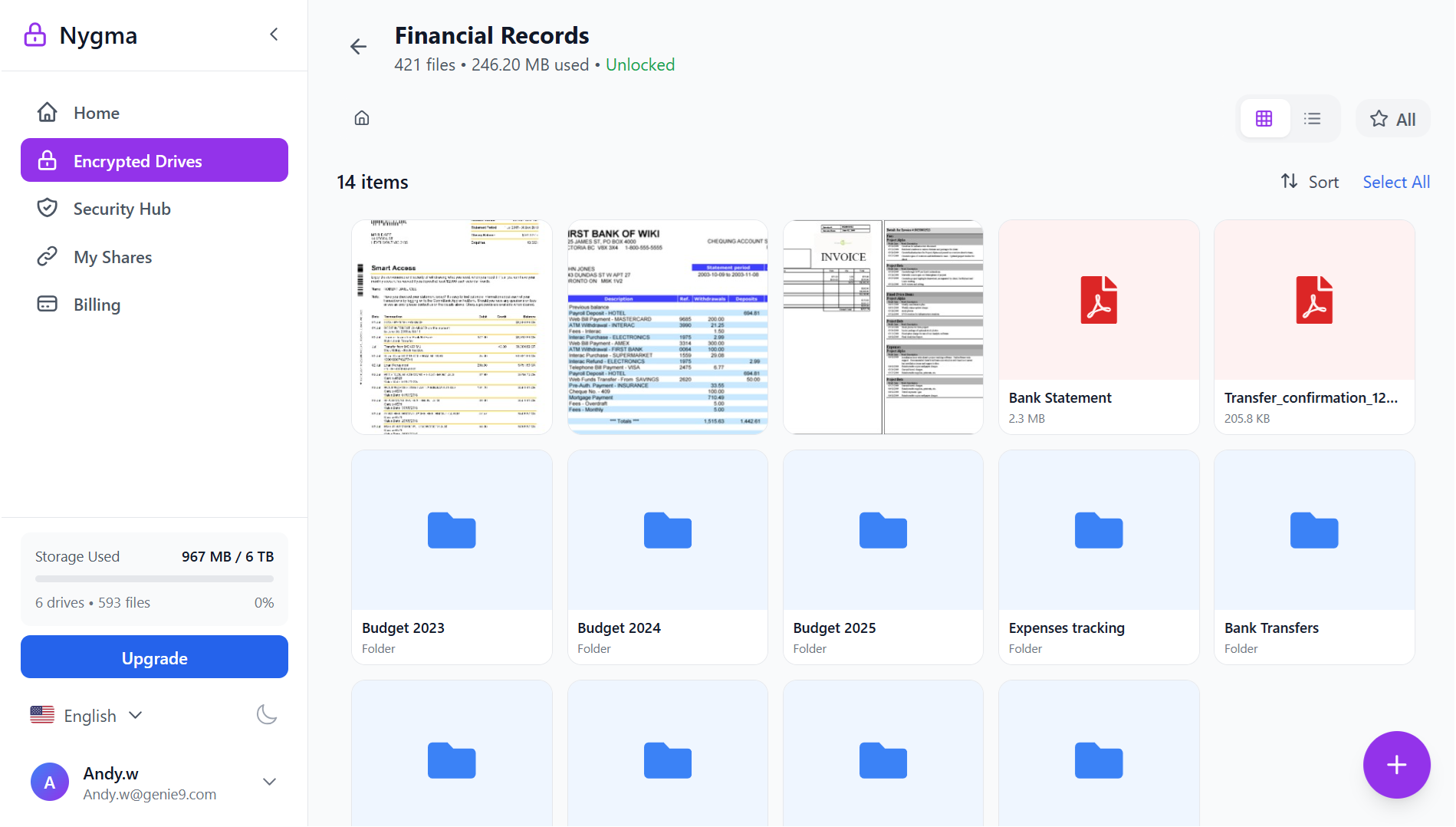Click the Upgrade button
The image size is (1456, 827).
pyautogui.click(x=153, y=657)
